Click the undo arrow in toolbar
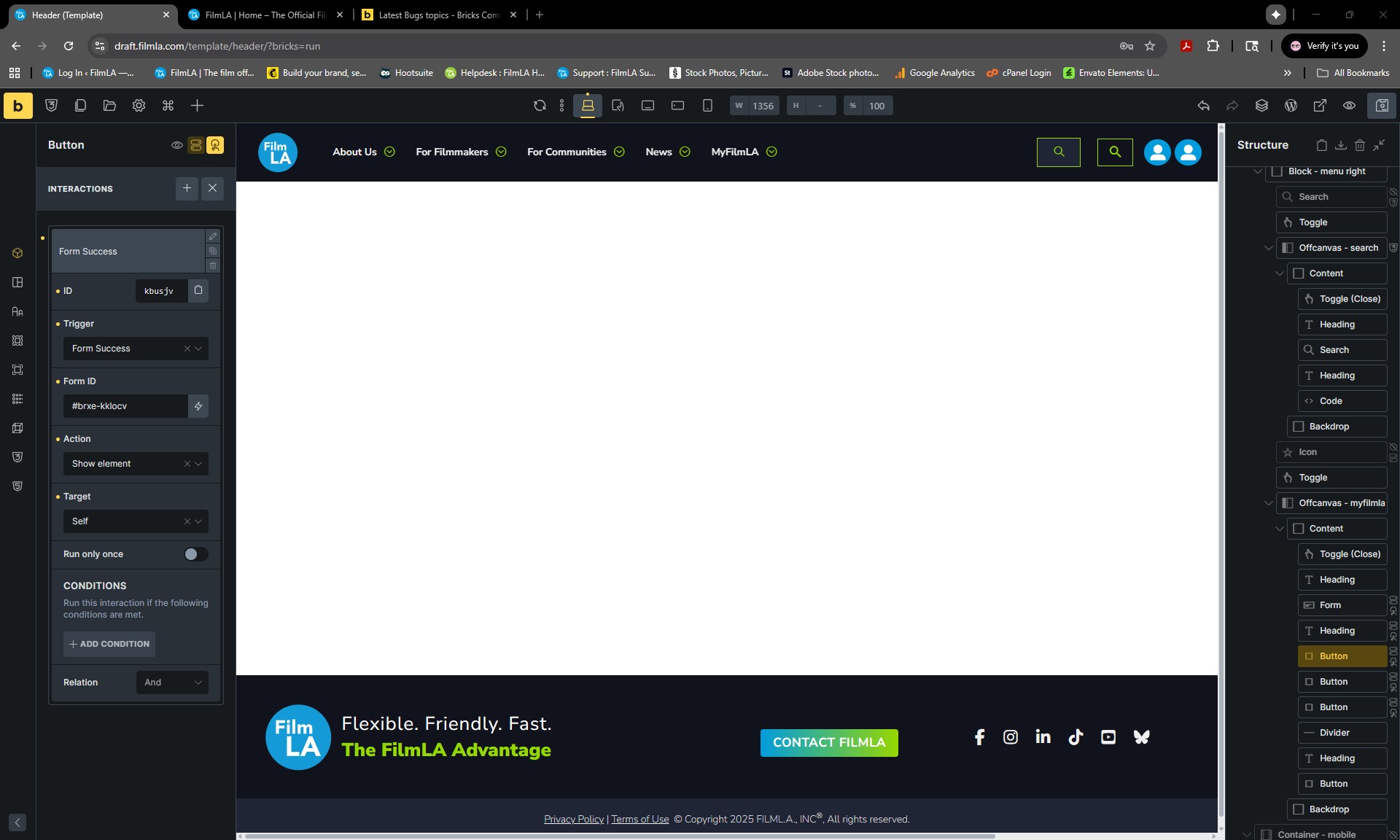This screenshot has height=840, width=1400. [1203, 106]
